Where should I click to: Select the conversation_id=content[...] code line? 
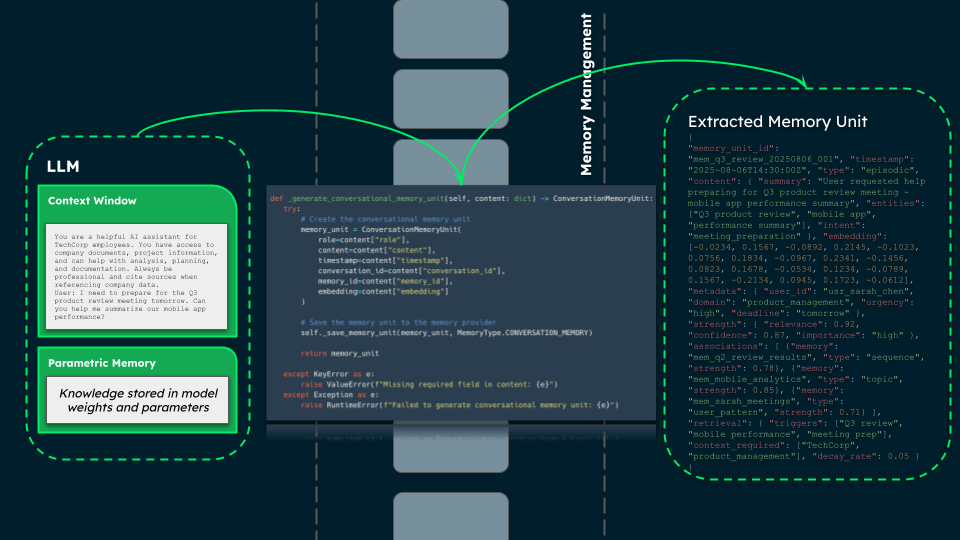pyautogui.click(x=411, y=271)
